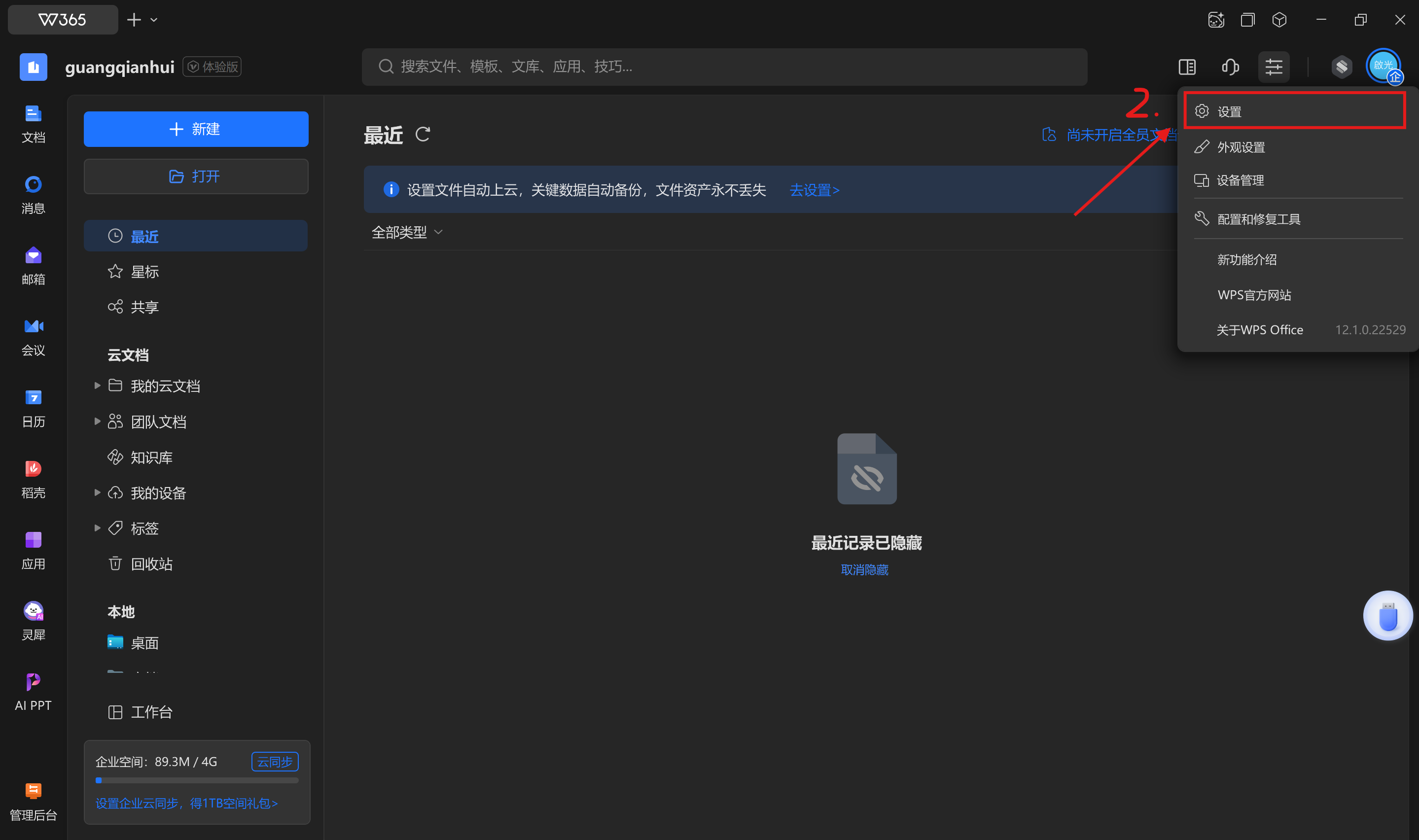This screenshot has width=1419, height=840.
Task: Click the 新建 button
Action: coord(196,129)
